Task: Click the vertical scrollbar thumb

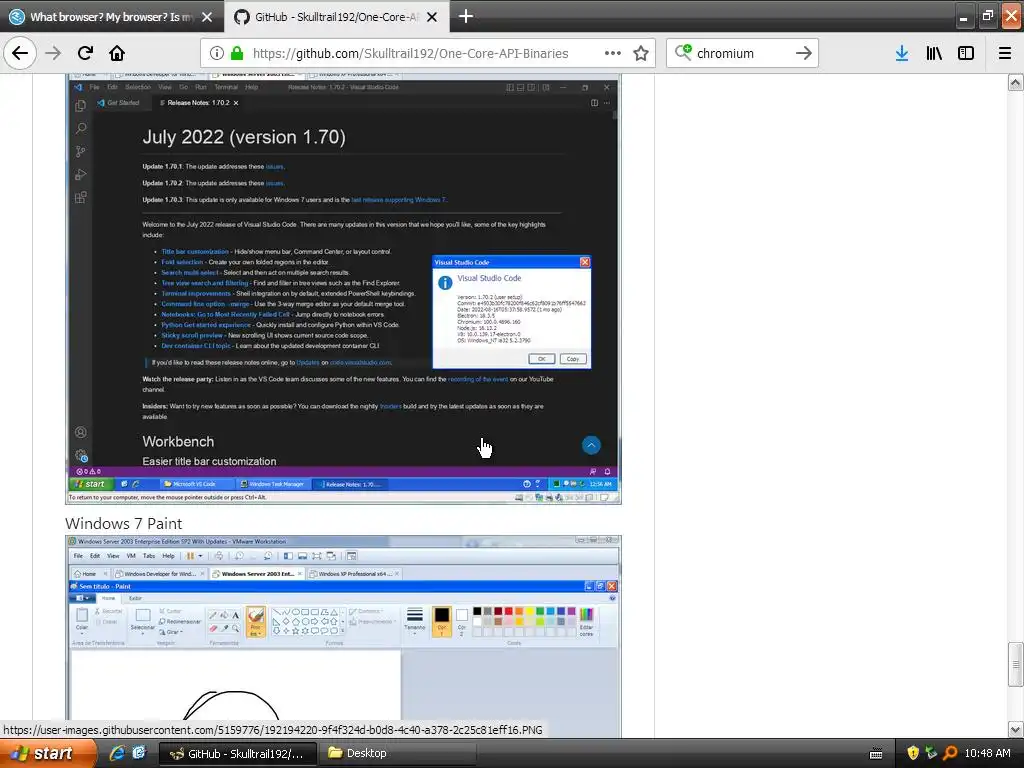Action: click(1015, 665)
